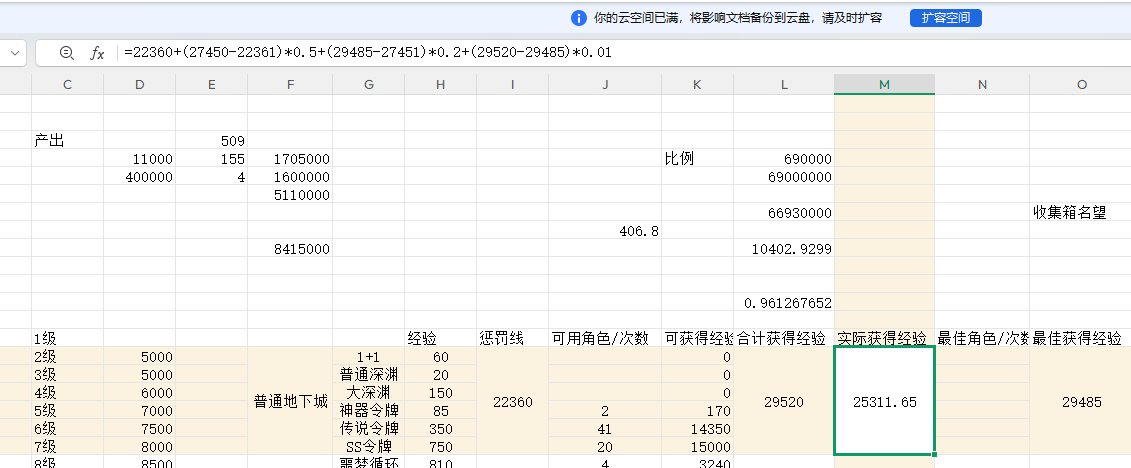This screenshot has width=1131, height=468.
Task: Select the cell labeled 比例
Action: coord(679,159)
